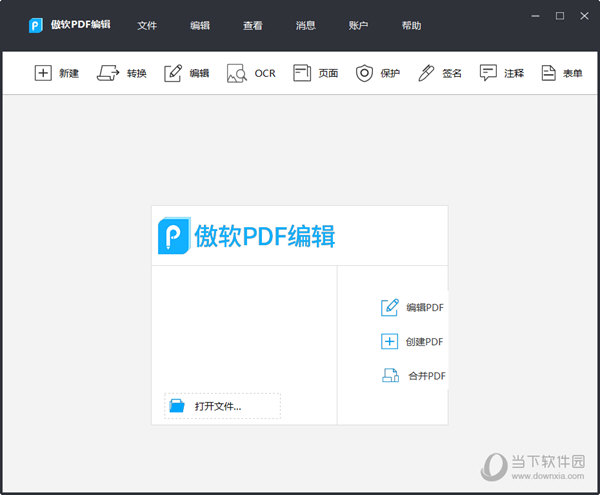The width and height of the screenshot is (600, 495).
Task: Open the 消息 (Messages) menu
Action: 306,25
